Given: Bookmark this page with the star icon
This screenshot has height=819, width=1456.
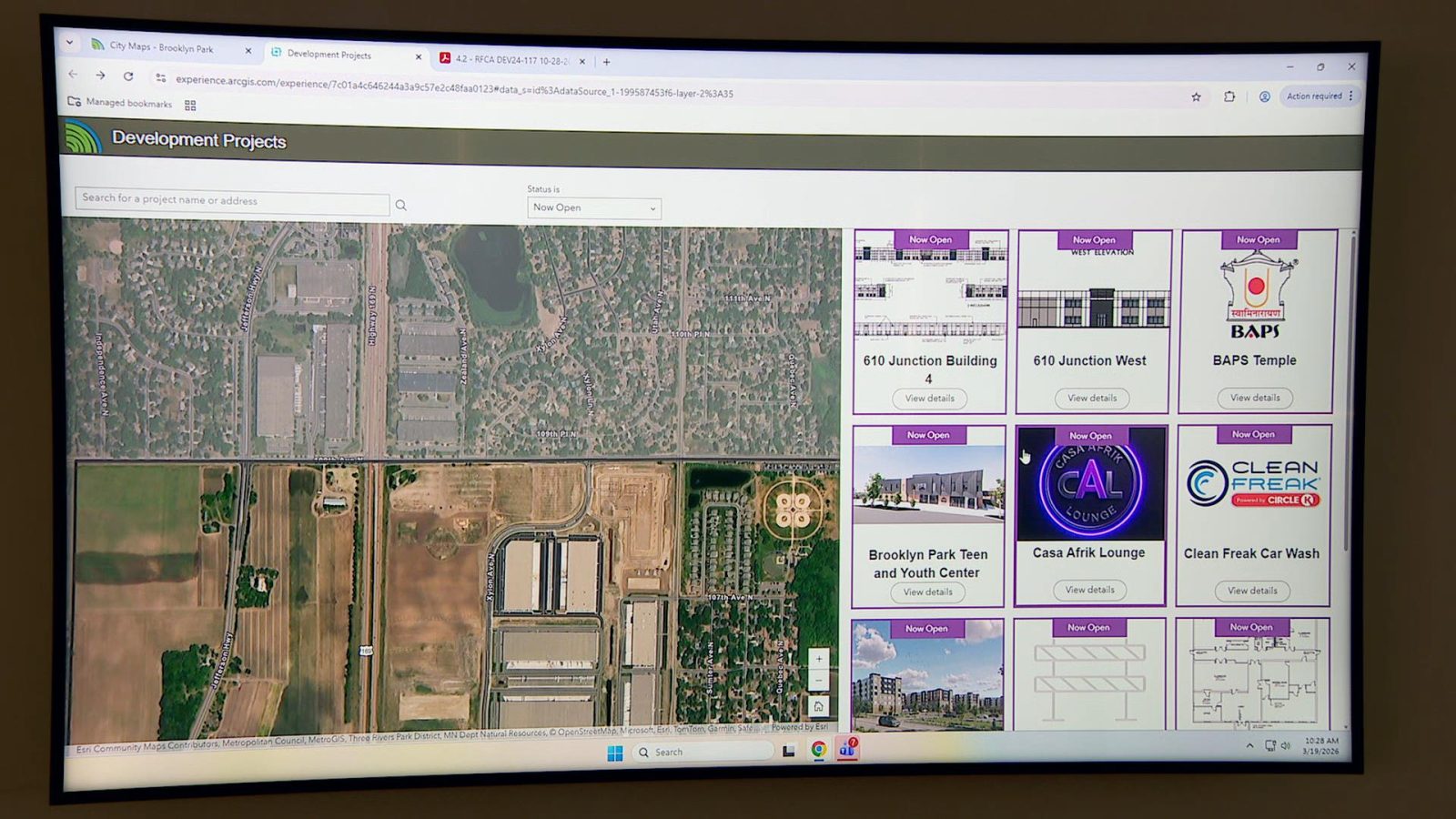Looking at the screenshot, I should [1196, 96].
